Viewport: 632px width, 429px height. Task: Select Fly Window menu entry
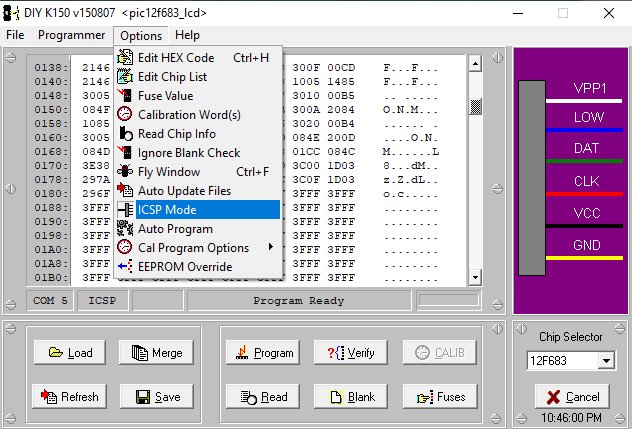click(198, 171)
